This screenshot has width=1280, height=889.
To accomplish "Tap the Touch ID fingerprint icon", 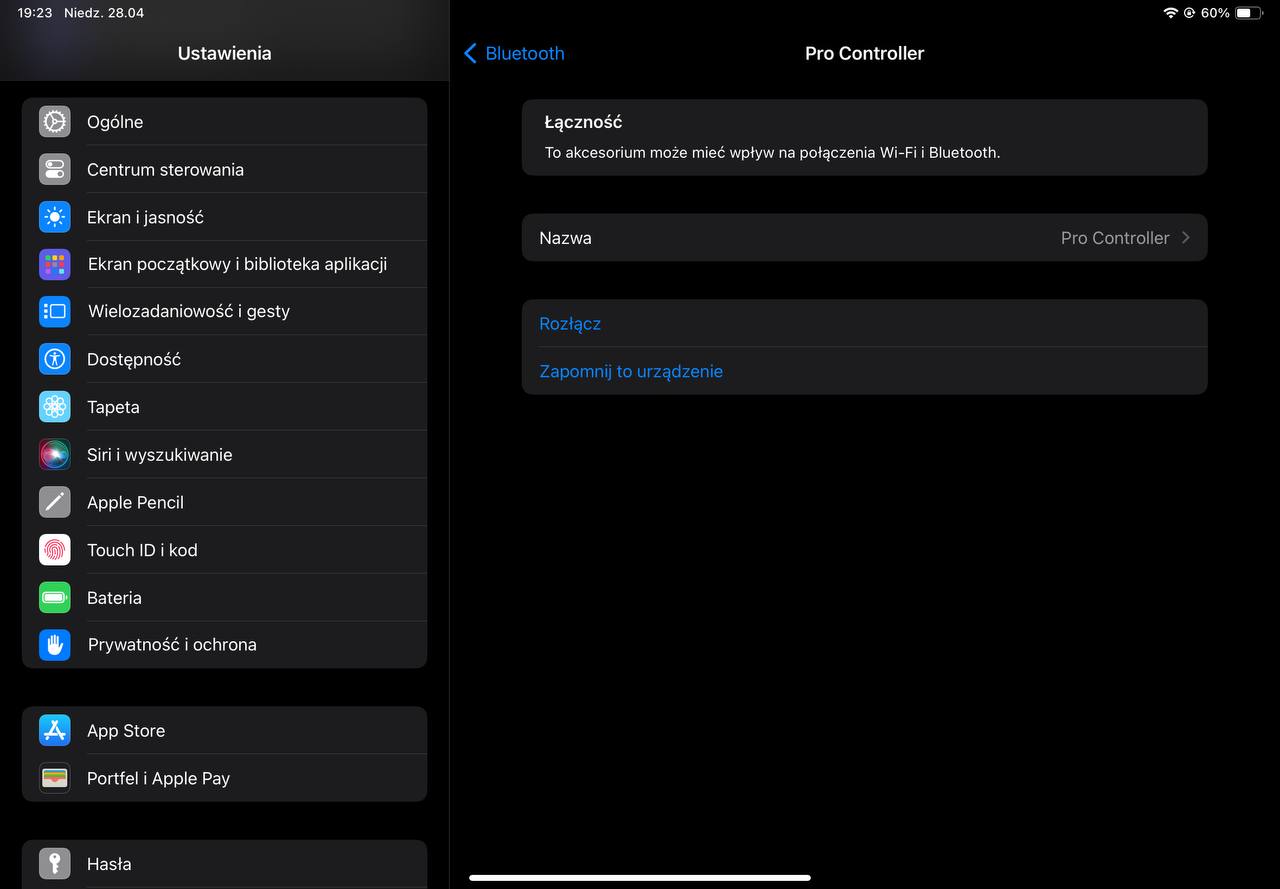I will click(x=55, y=550).
